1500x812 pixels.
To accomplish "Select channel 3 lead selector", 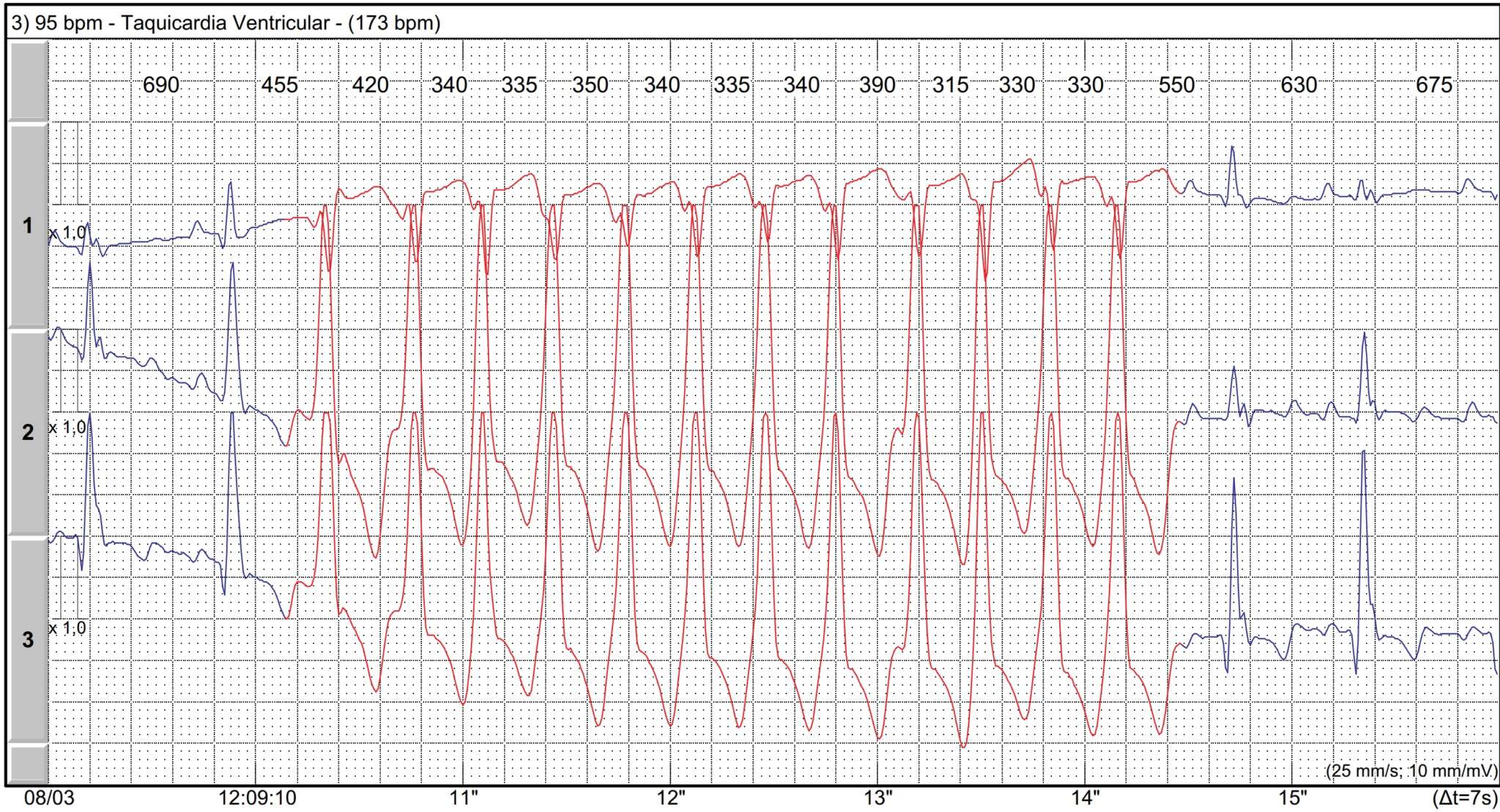I will [x=27, y=638].
